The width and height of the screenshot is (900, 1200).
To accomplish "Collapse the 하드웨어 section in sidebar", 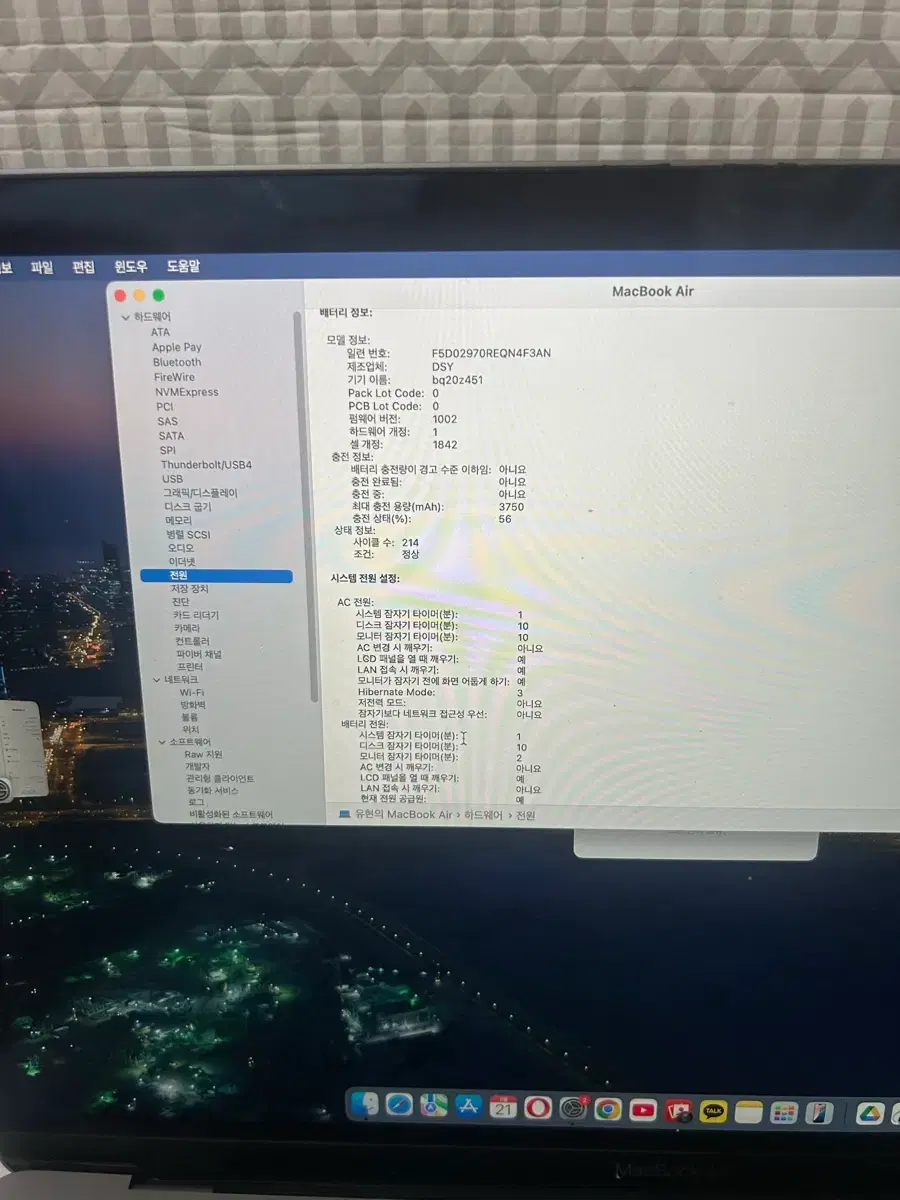I will tap(126, 317).
